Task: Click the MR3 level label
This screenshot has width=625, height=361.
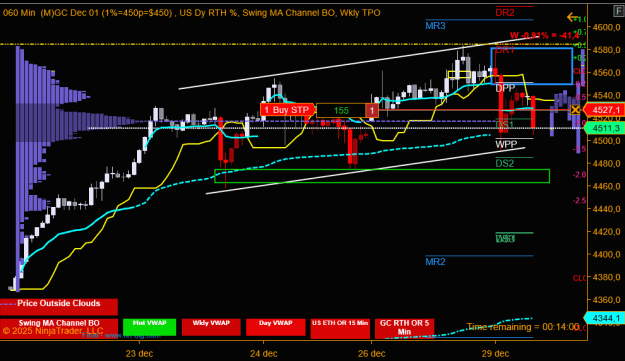Action: (x=435, y=26)
